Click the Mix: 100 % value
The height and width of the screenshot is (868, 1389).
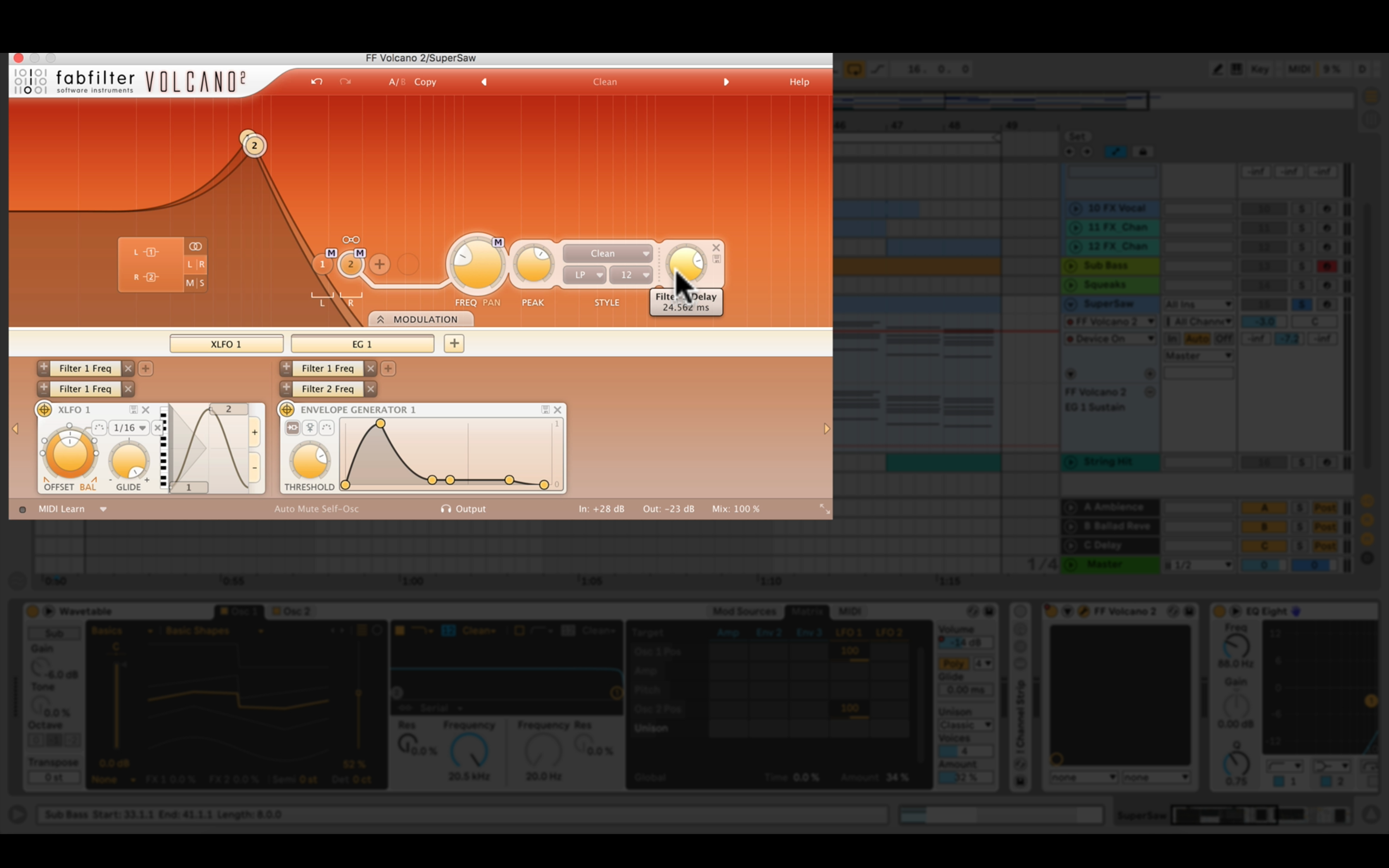coord(735,509)
